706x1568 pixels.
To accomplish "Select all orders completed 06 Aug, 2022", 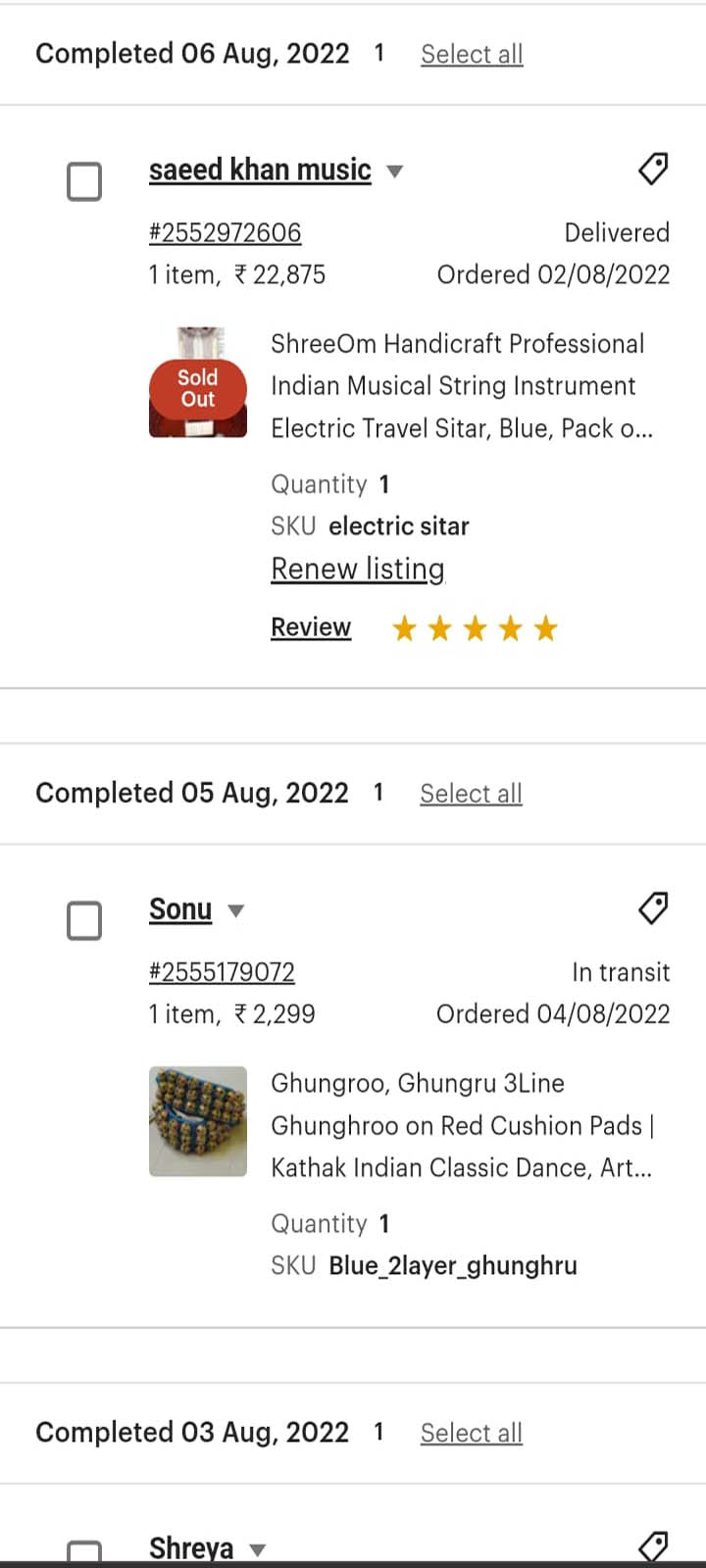I will [x=472, y=54].
